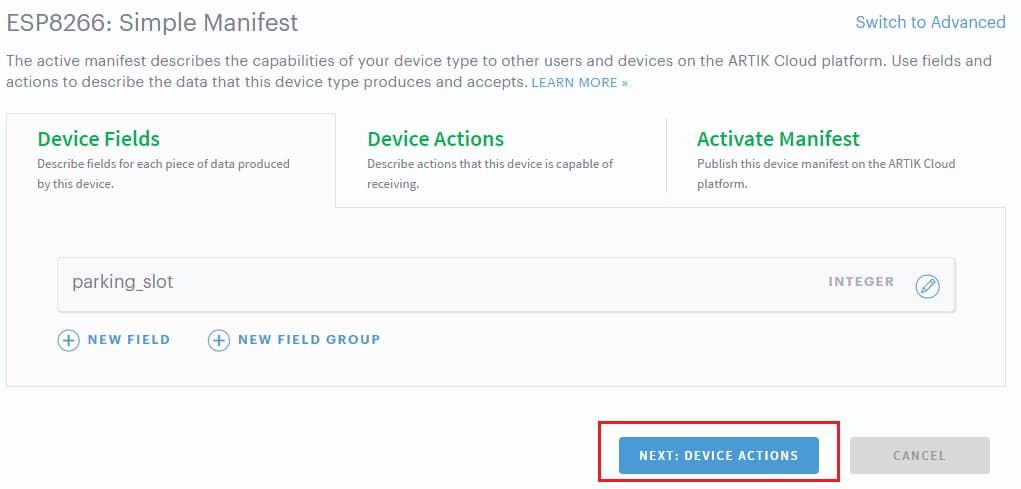Select the parking_slot field name text
The height and width of the screenshot is (489, 1021).
coord(122,282)
